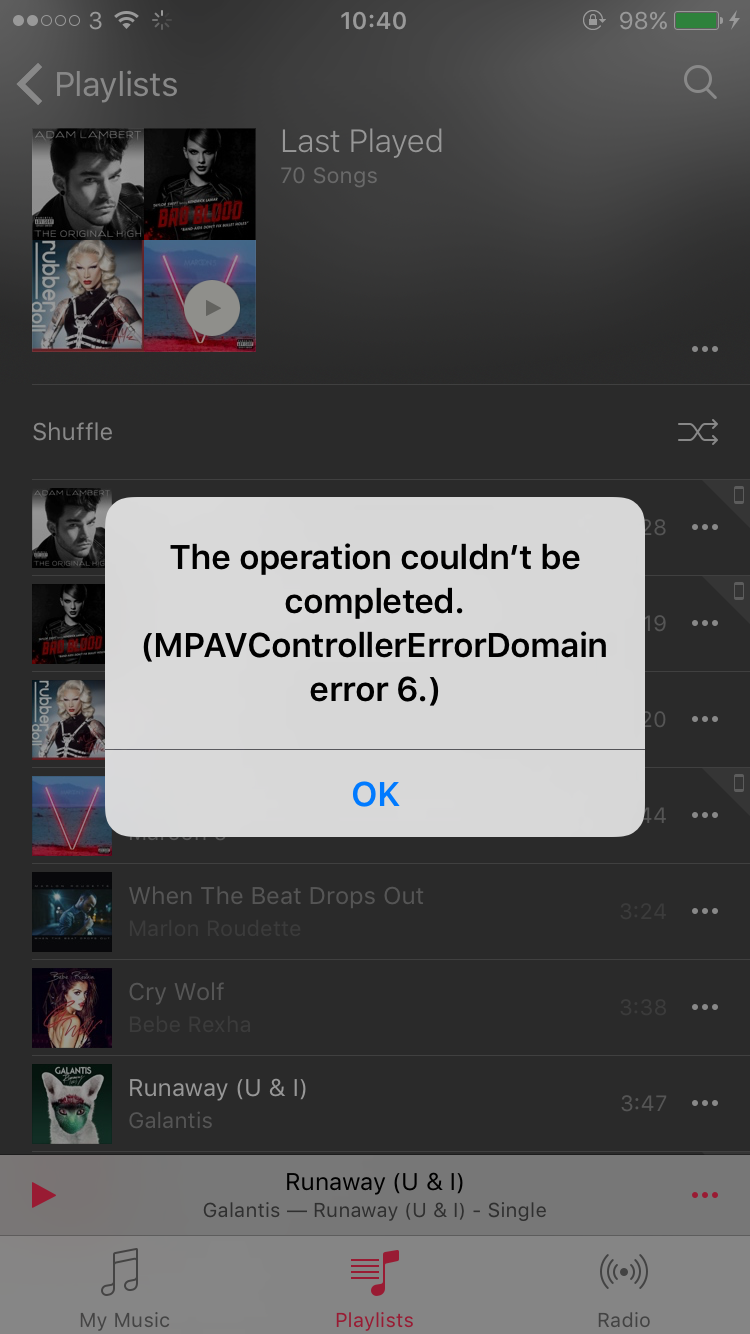
Task: Go back to Playlists
Action: (x=98, y=85)
